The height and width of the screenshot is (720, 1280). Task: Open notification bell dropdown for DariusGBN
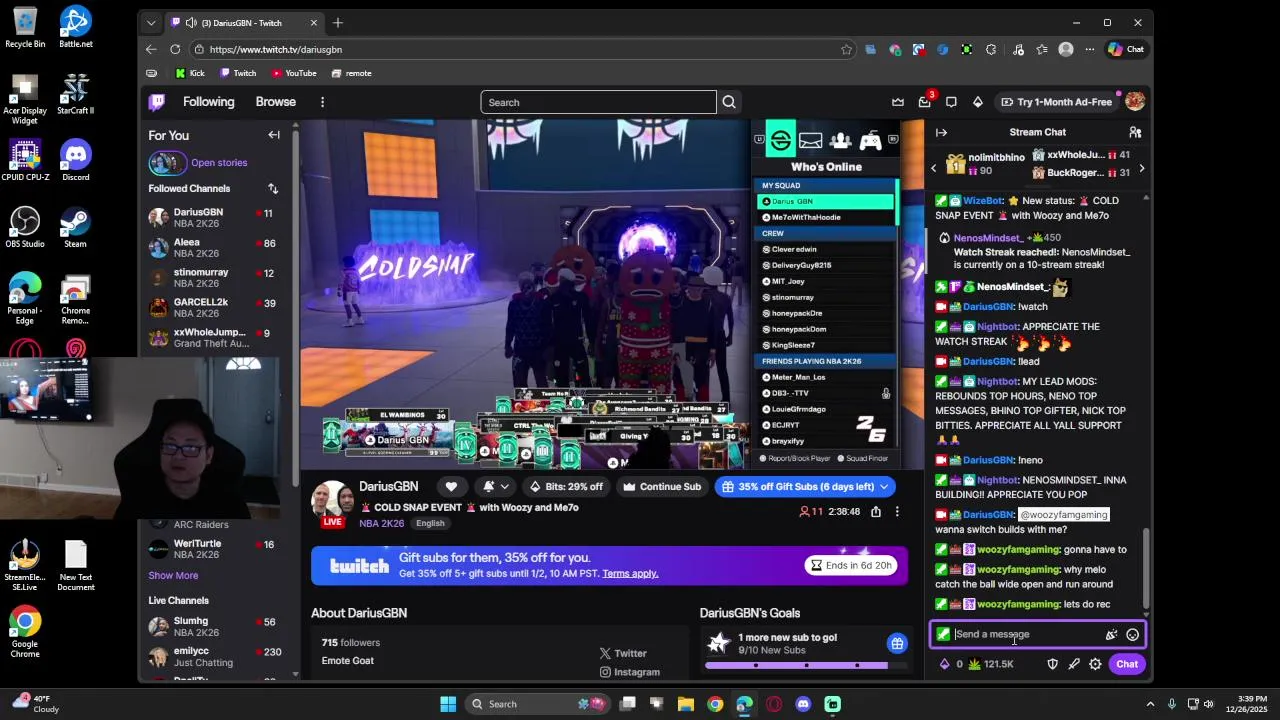click(494, 486)
